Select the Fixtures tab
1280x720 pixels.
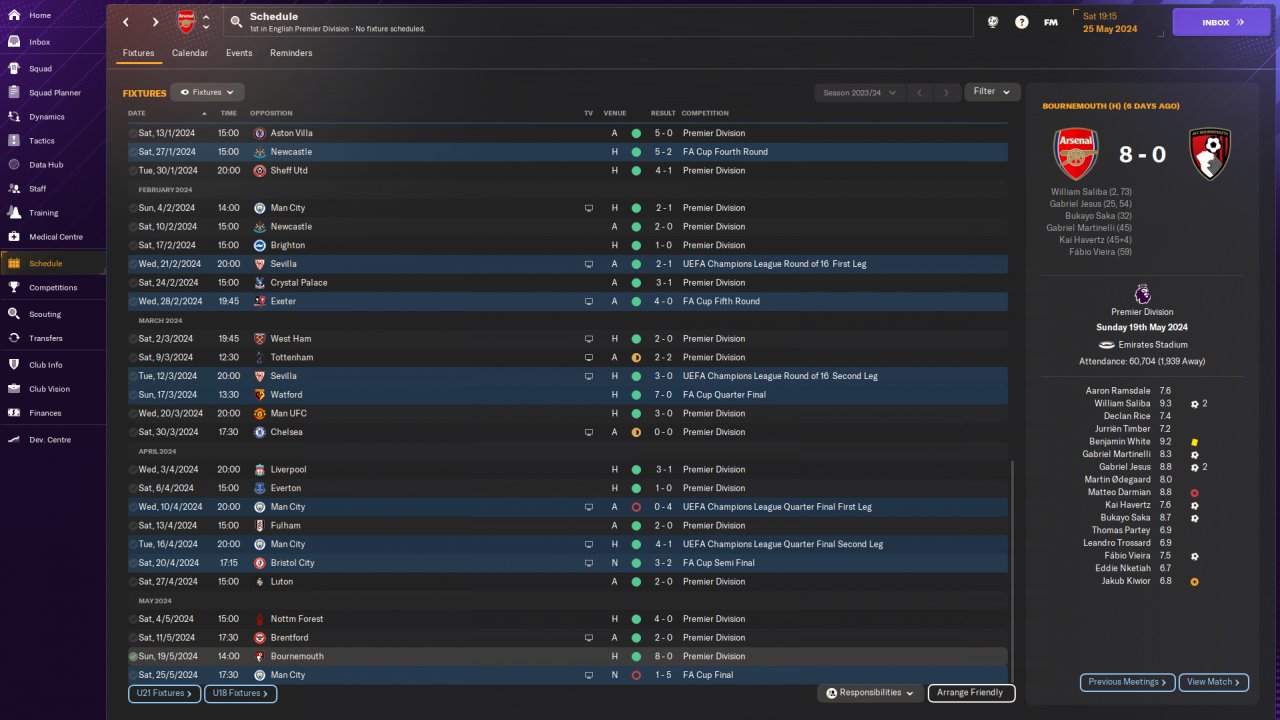[139, 53]
